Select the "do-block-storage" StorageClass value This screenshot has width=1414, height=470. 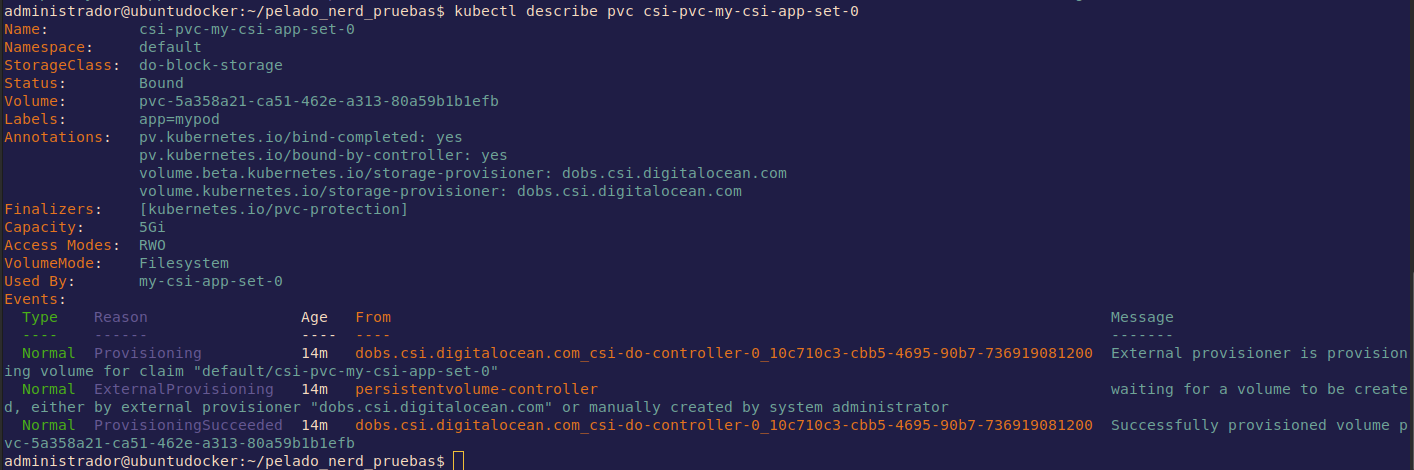[210, 65]
